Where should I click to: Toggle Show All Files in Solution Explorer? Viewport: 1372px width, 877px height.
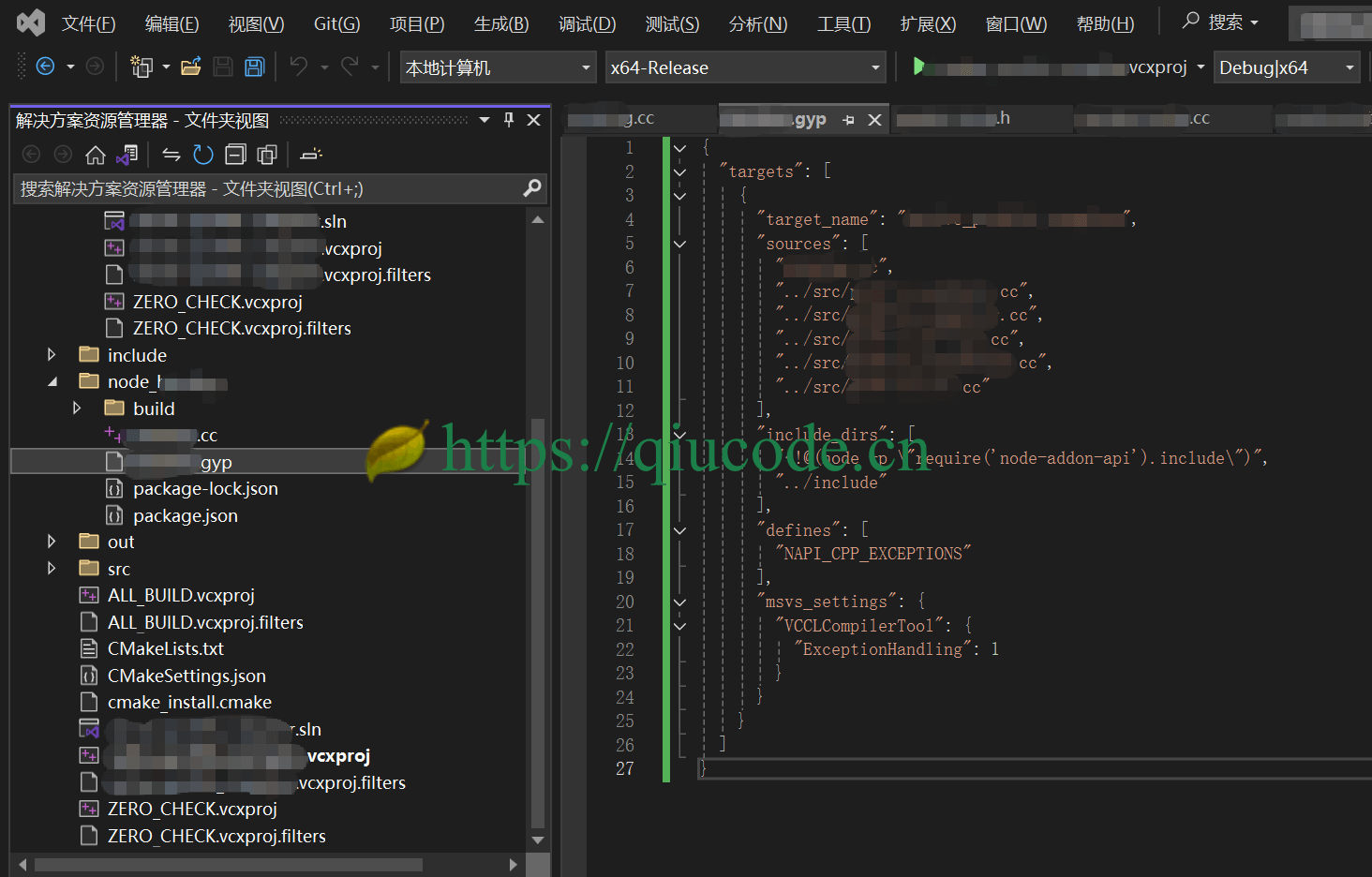point(268,155)
